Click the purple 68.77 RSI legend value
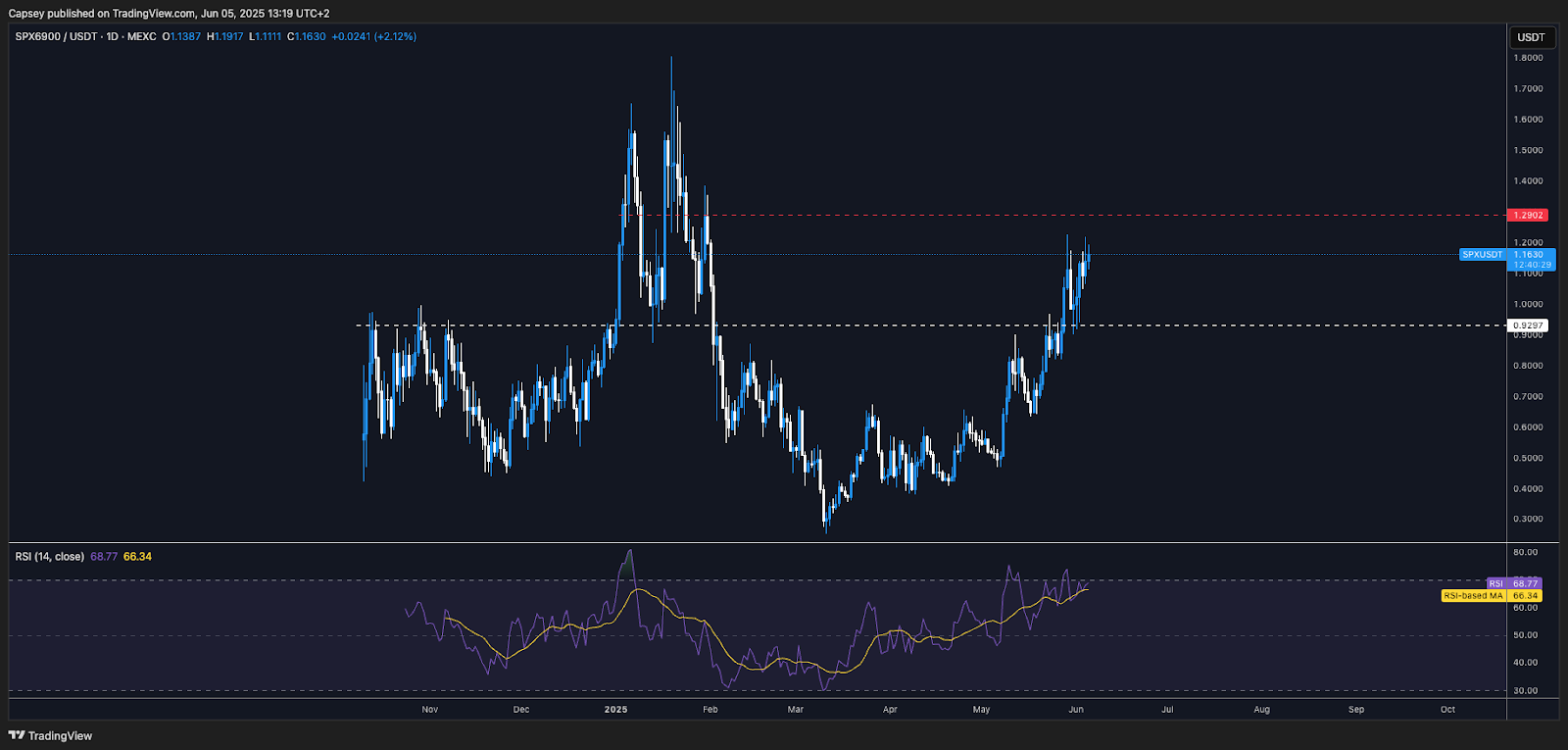 104,557
